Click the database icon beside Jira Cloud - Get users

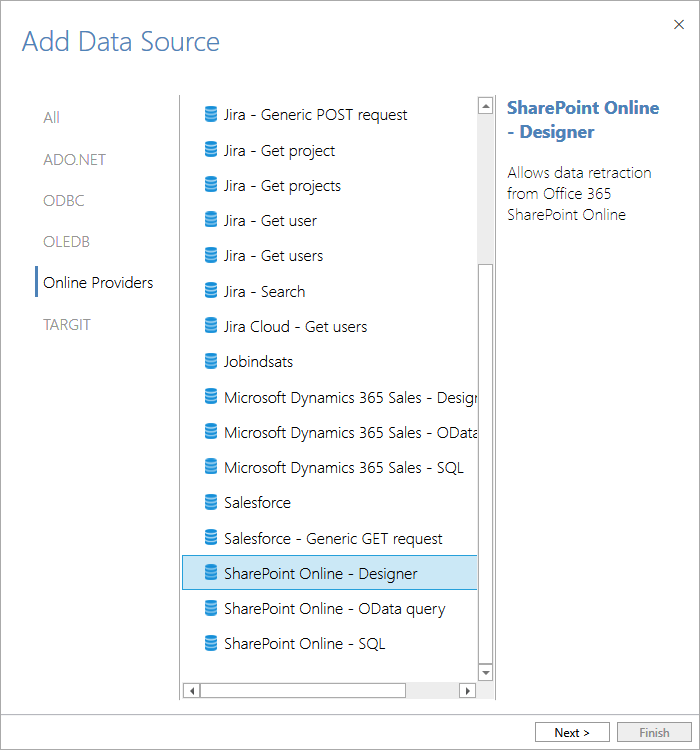pyautogui.click(x=211, y=326)
